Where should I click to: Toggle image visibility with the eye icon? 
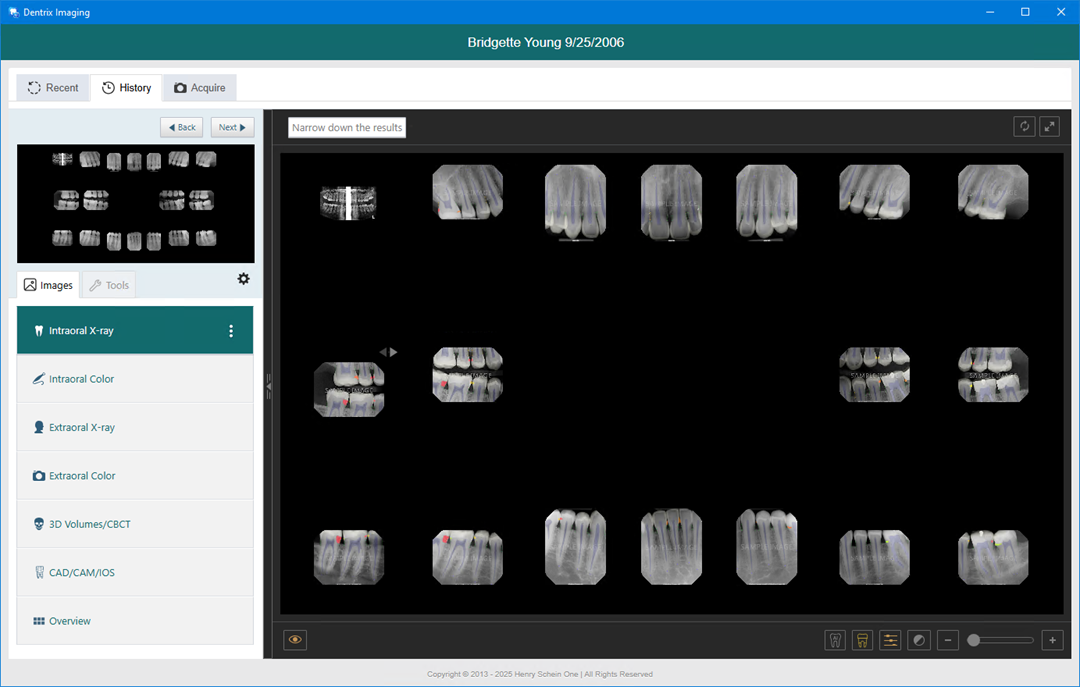294,639
